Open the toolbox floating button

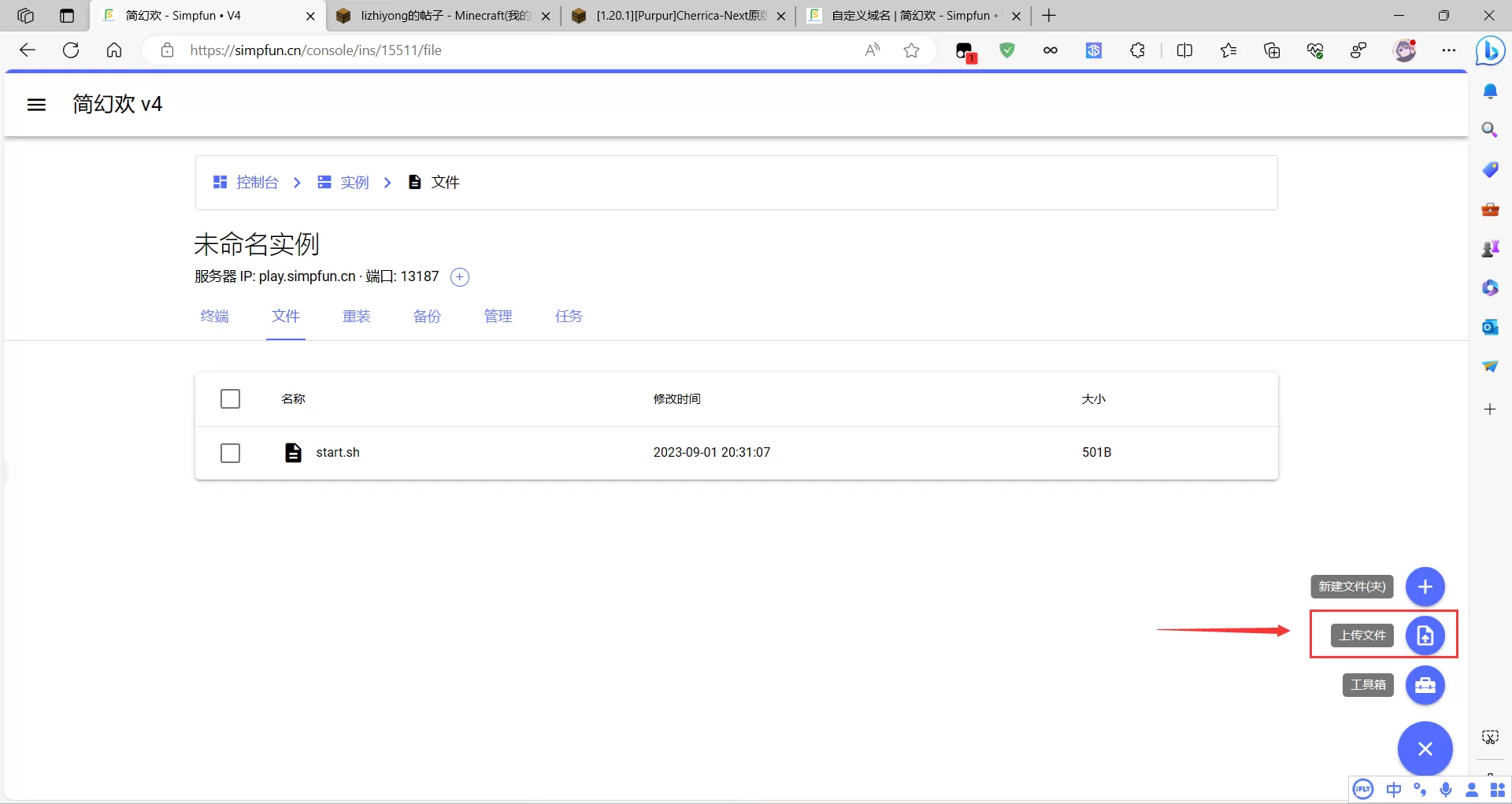tap(1425, 685)
